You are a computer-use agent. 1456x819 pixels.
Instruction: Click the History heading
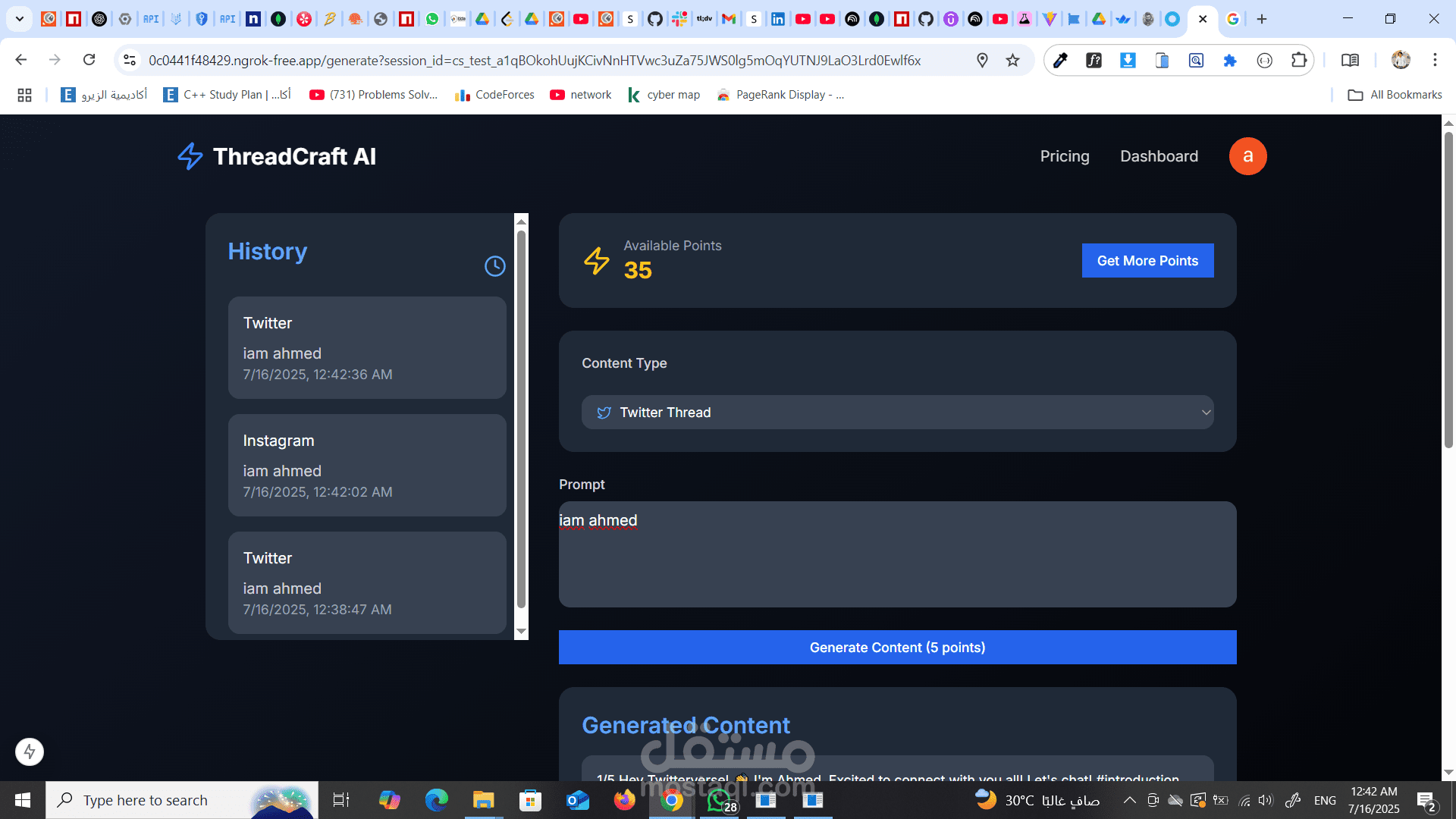[x=267, y=251]
